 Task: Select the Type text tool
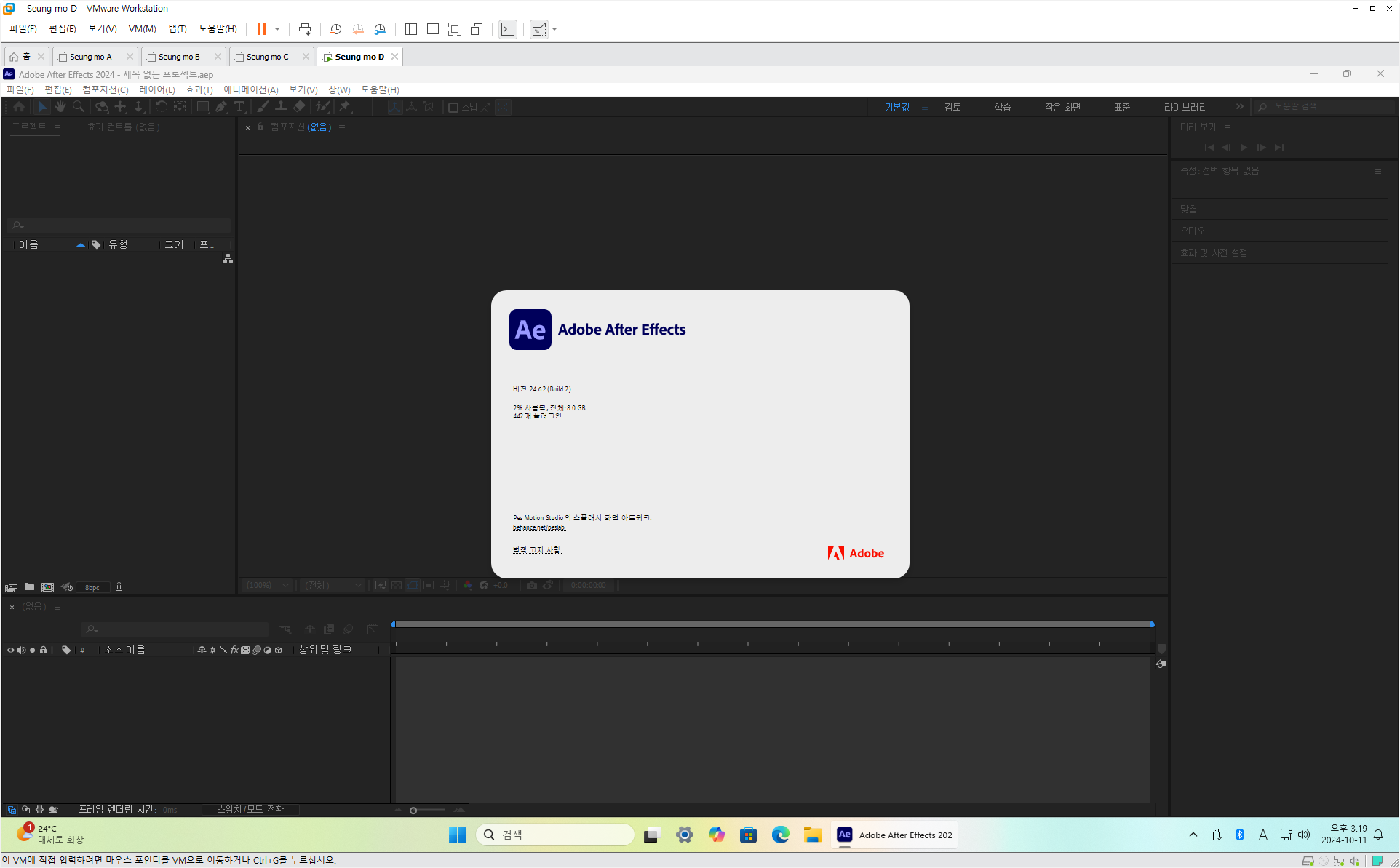pos(239,107)
